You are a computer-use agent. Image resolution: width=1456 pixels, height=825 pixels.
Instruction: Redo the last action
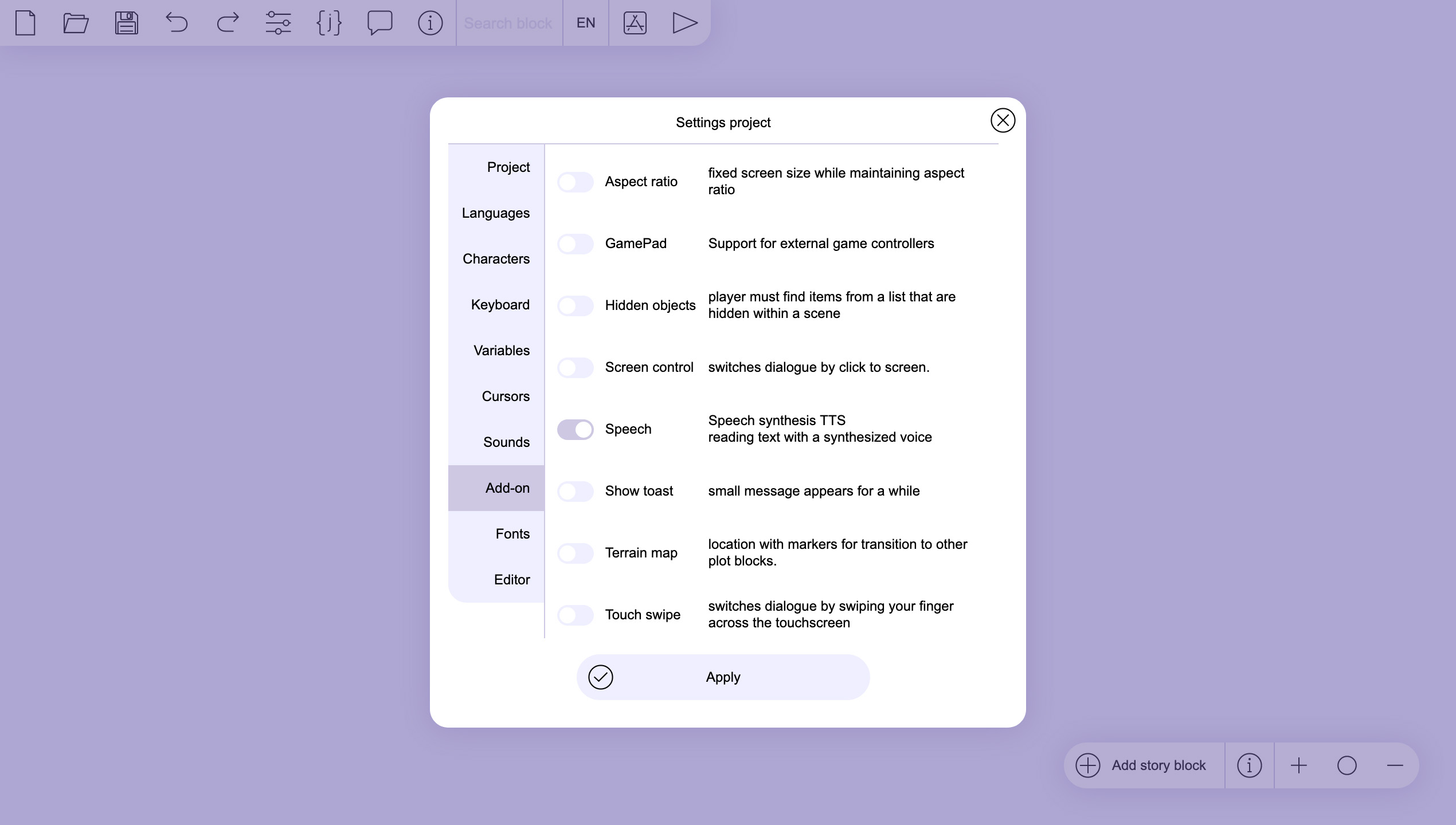click(228, 23)
